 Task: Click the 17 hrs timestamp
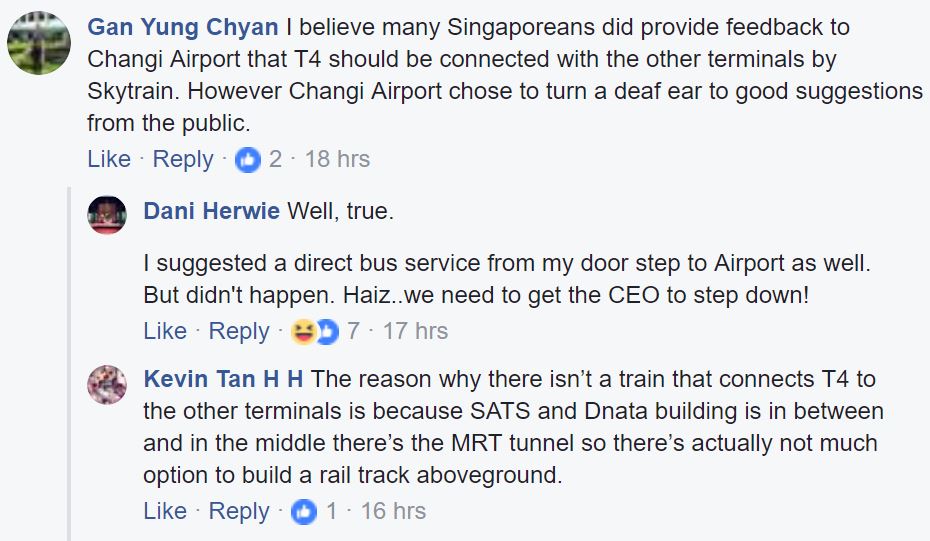pos(415,331)
